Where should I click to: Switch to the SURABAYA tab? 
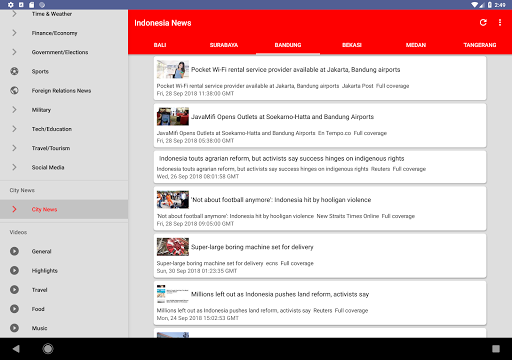[x=224, y=45]
